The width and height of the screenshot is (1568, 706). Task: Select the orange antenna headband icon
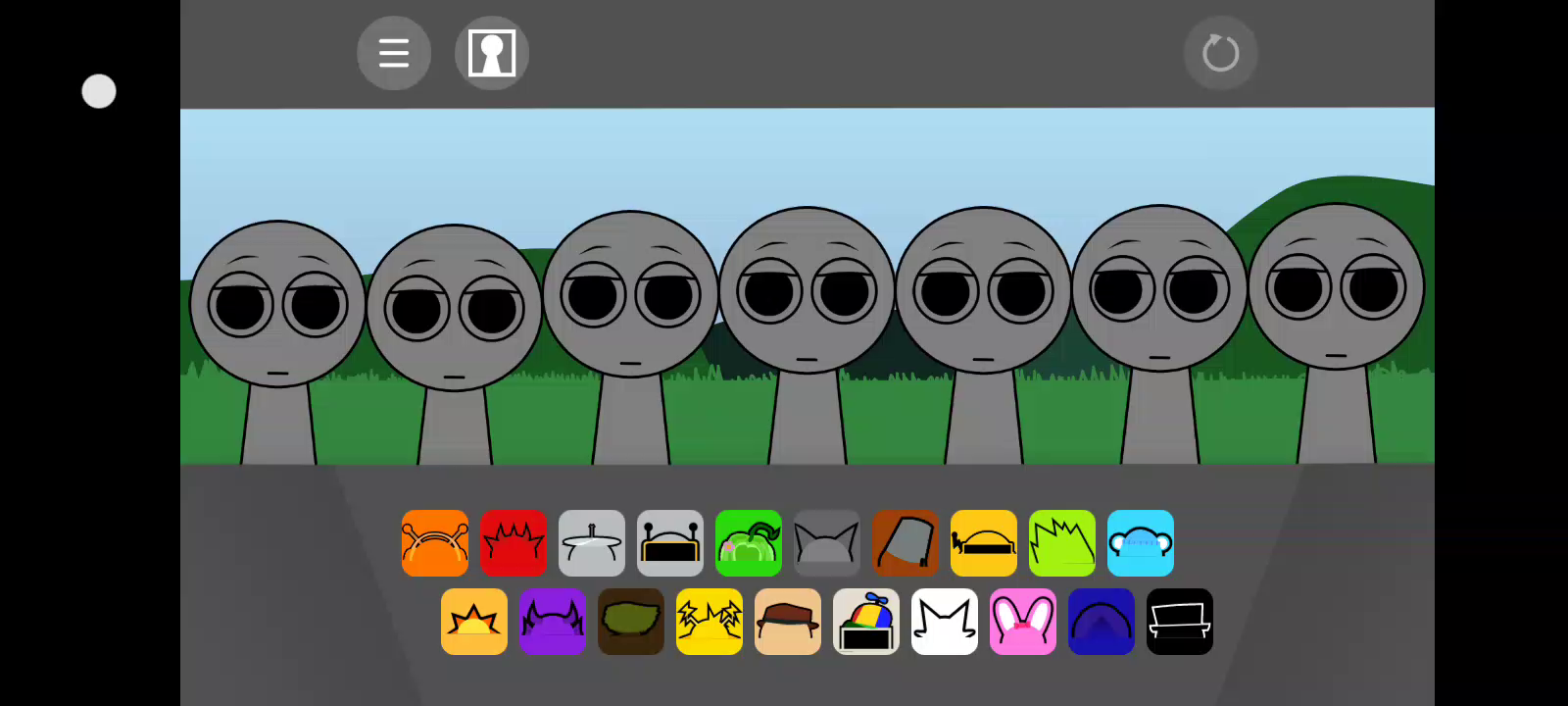tap(435, 543)
